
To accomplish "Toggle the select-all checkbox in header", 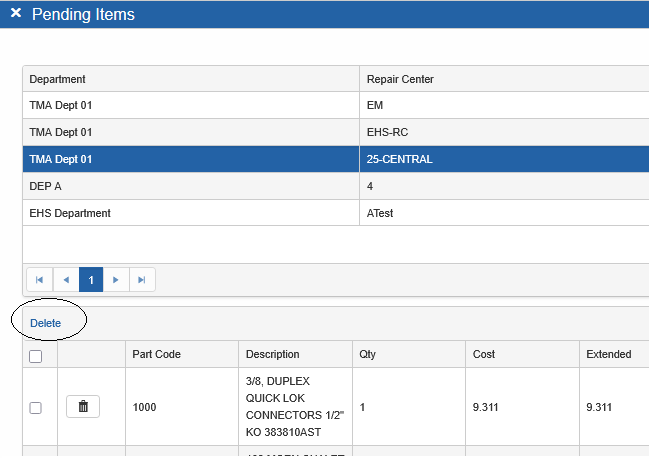I will [x=36, y=356].
